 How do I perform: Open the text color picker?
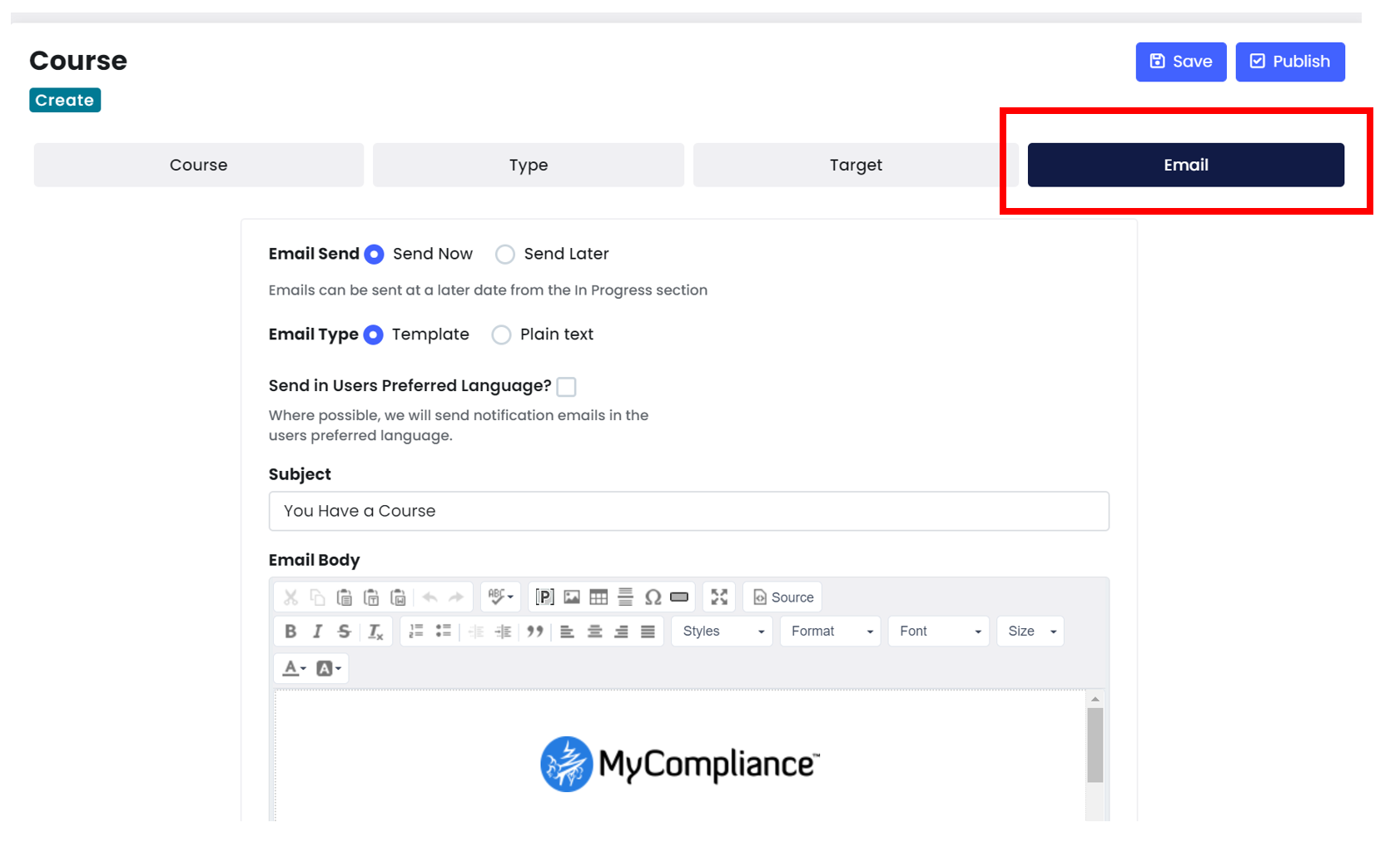click(295, 668)
